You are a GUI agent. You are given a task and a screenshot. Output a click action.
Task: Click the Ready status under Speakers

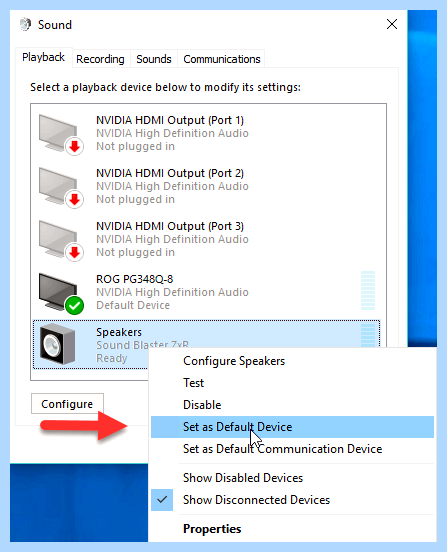(112, 358)
